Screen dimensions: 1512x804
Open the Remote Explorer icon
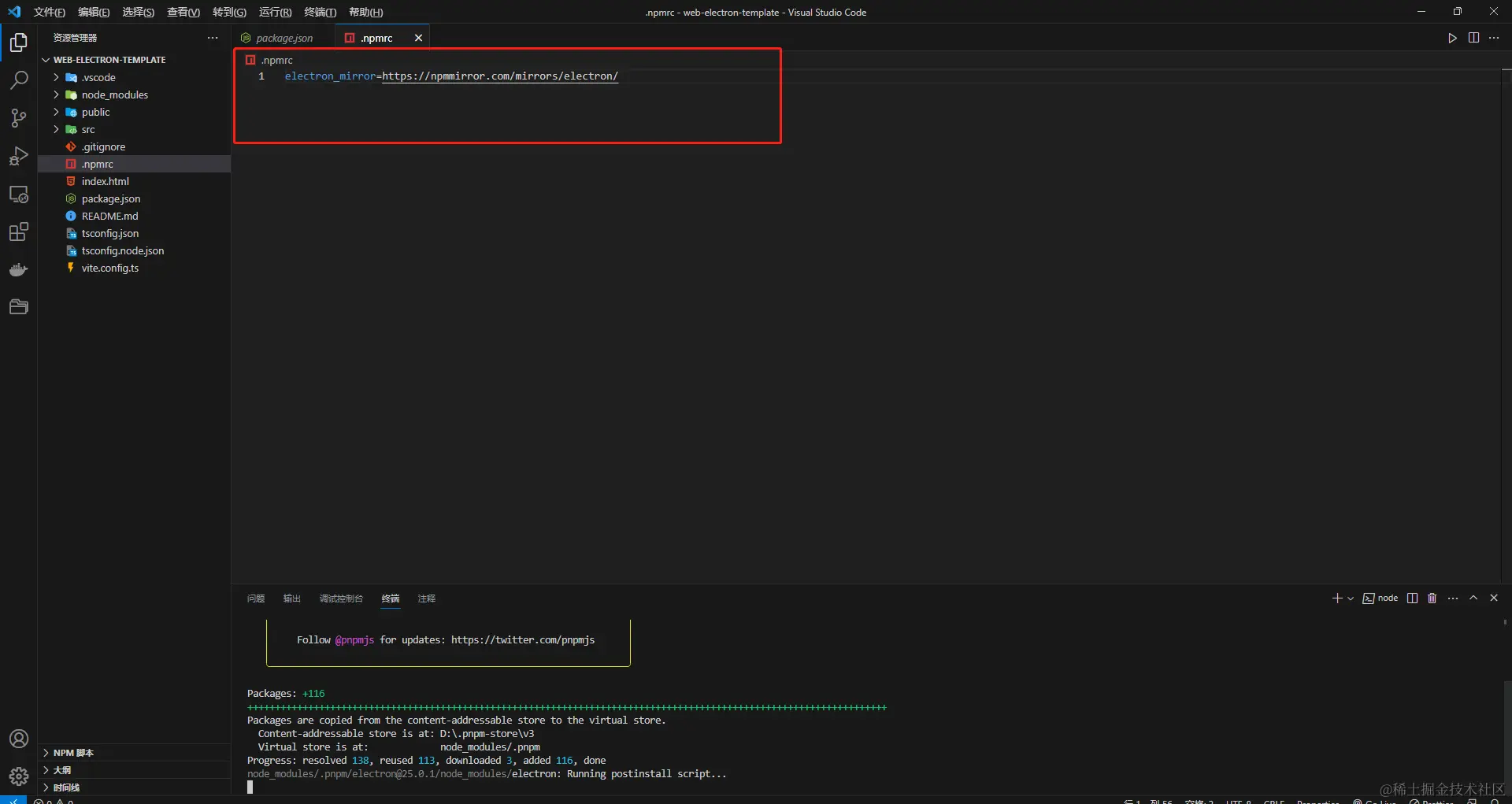[19, 194]
